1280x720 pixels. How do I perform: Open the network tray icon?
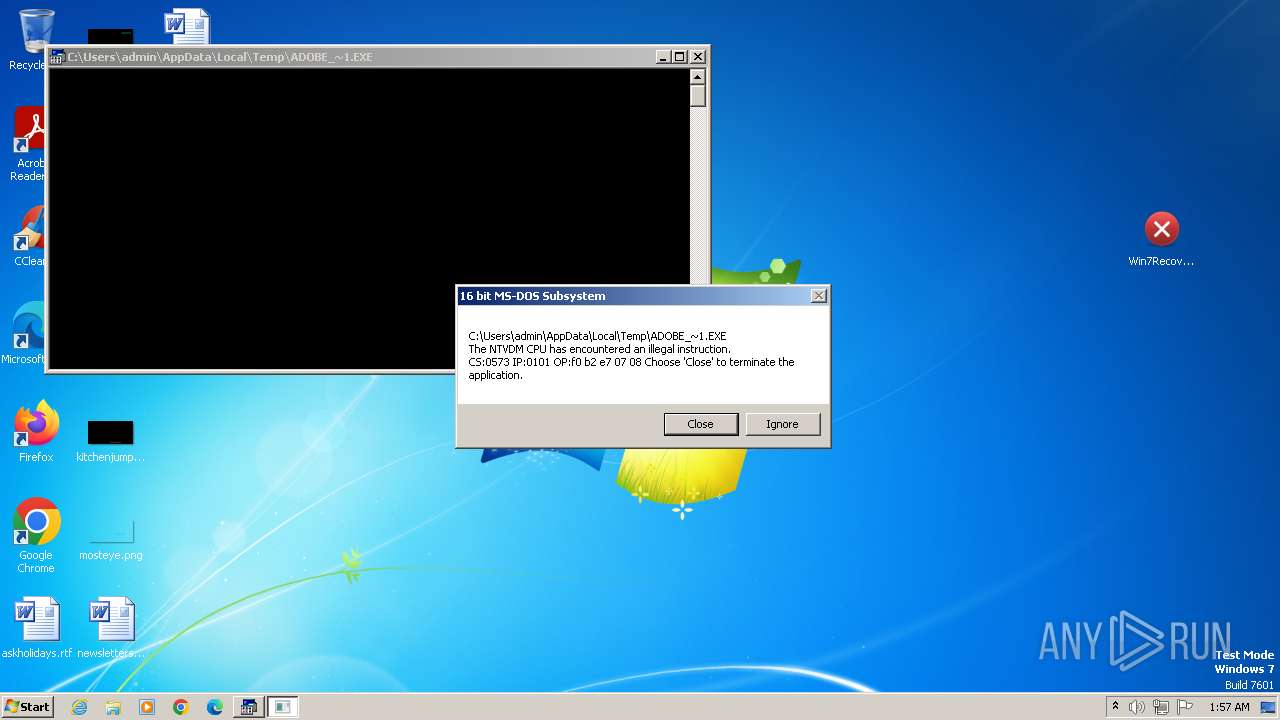tap(1161, 707)
